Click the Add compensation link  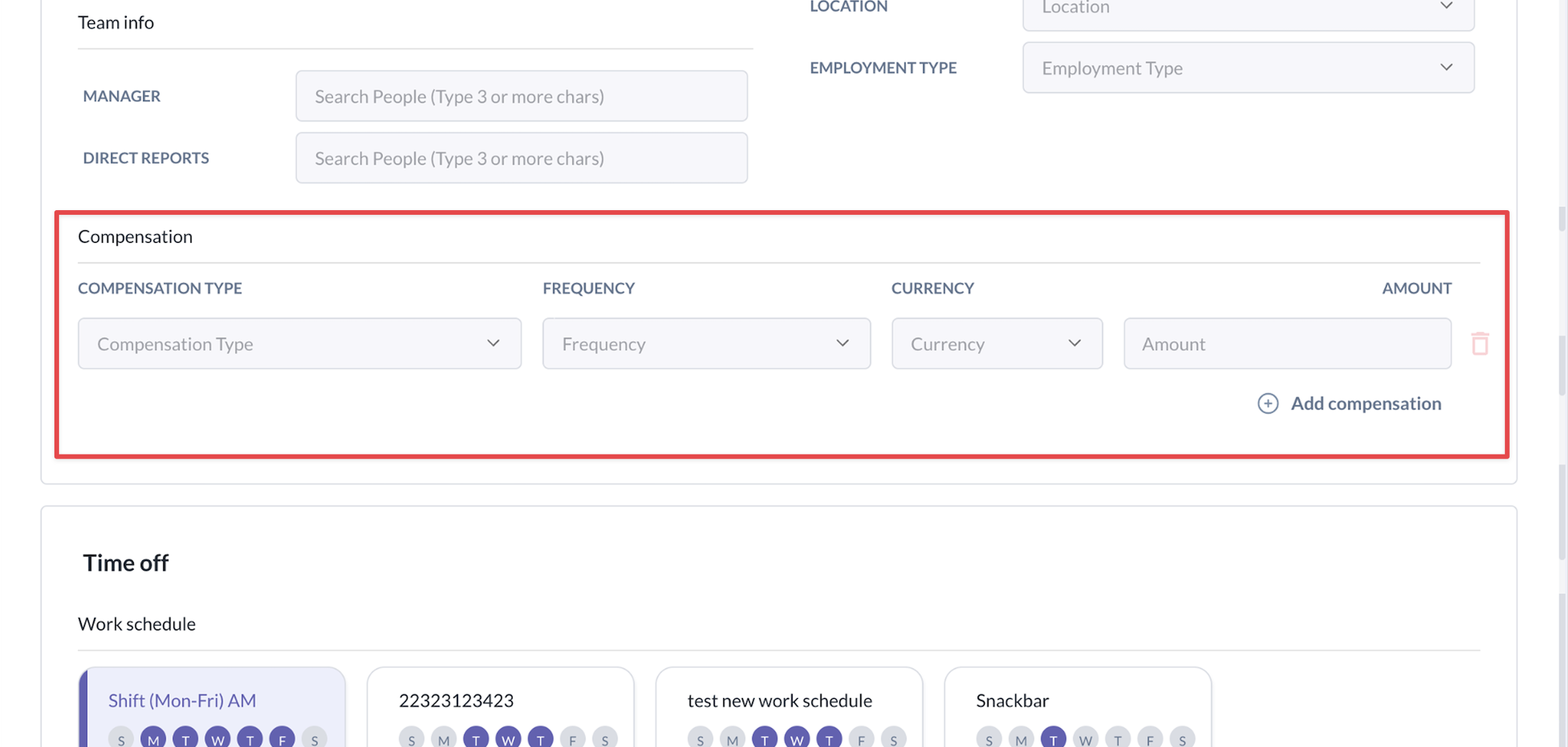point(1365,403)
